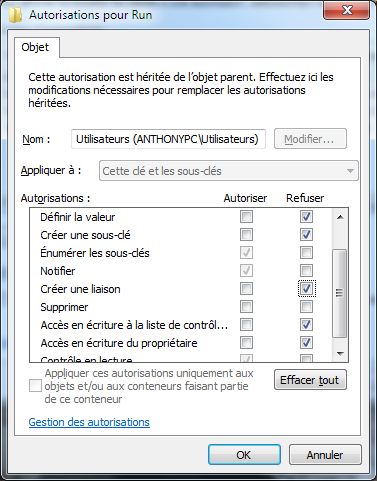Check Refuser for Supprimer
377x481 pixels.
tap(306, 307)
